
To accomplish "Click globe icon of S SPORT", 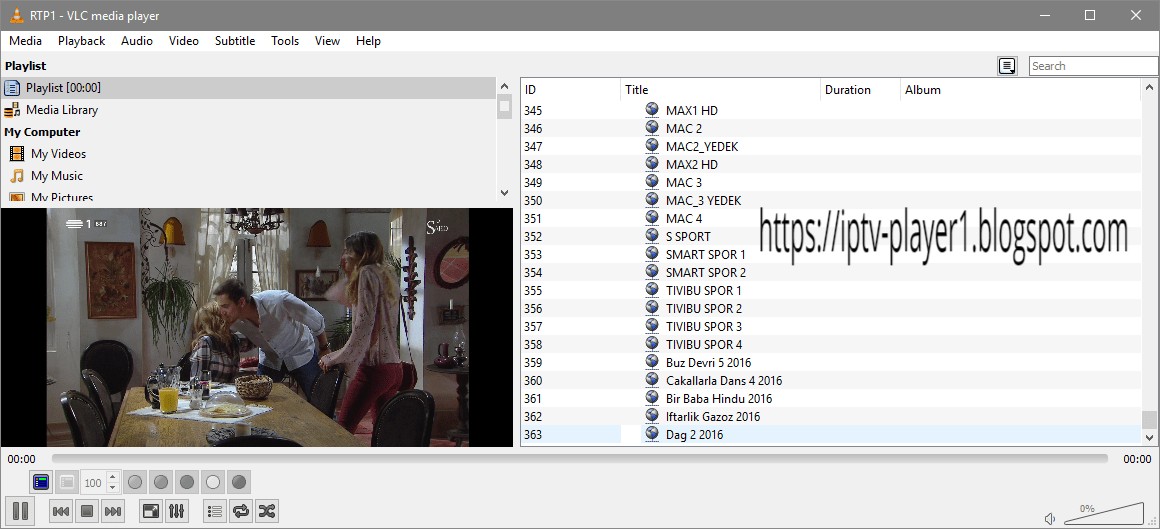I will 652,235.
